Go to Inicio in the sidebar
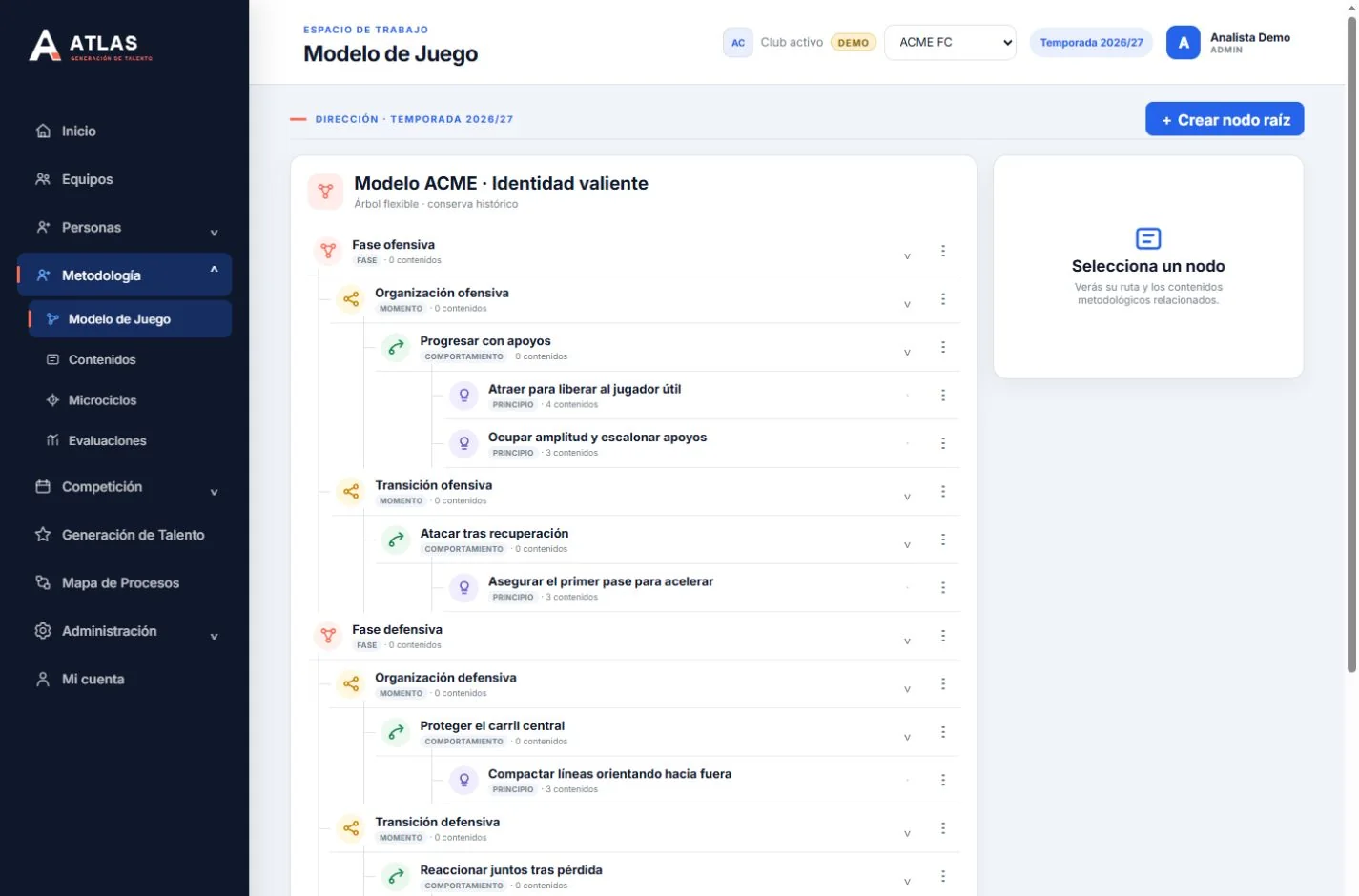Screen dimensions: 1359x896 tap(124, 132)
